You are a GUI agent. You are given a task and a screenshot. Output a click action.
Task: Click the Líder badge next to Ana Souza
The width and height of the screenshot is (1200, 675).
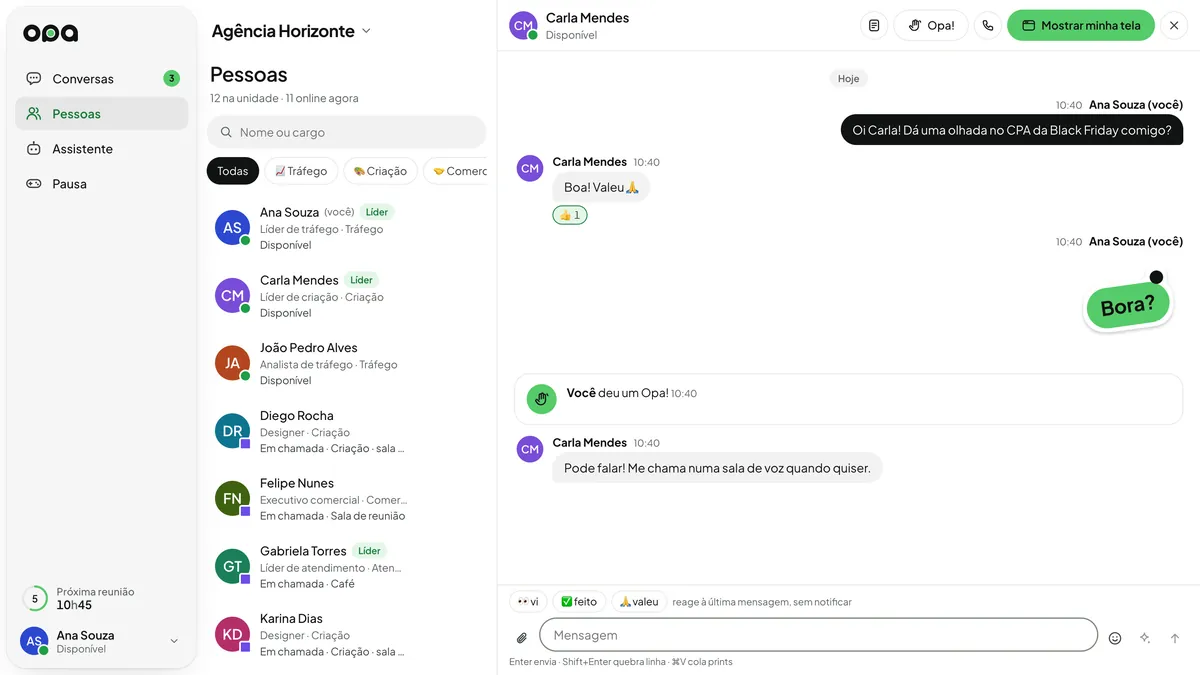[377, 212]
